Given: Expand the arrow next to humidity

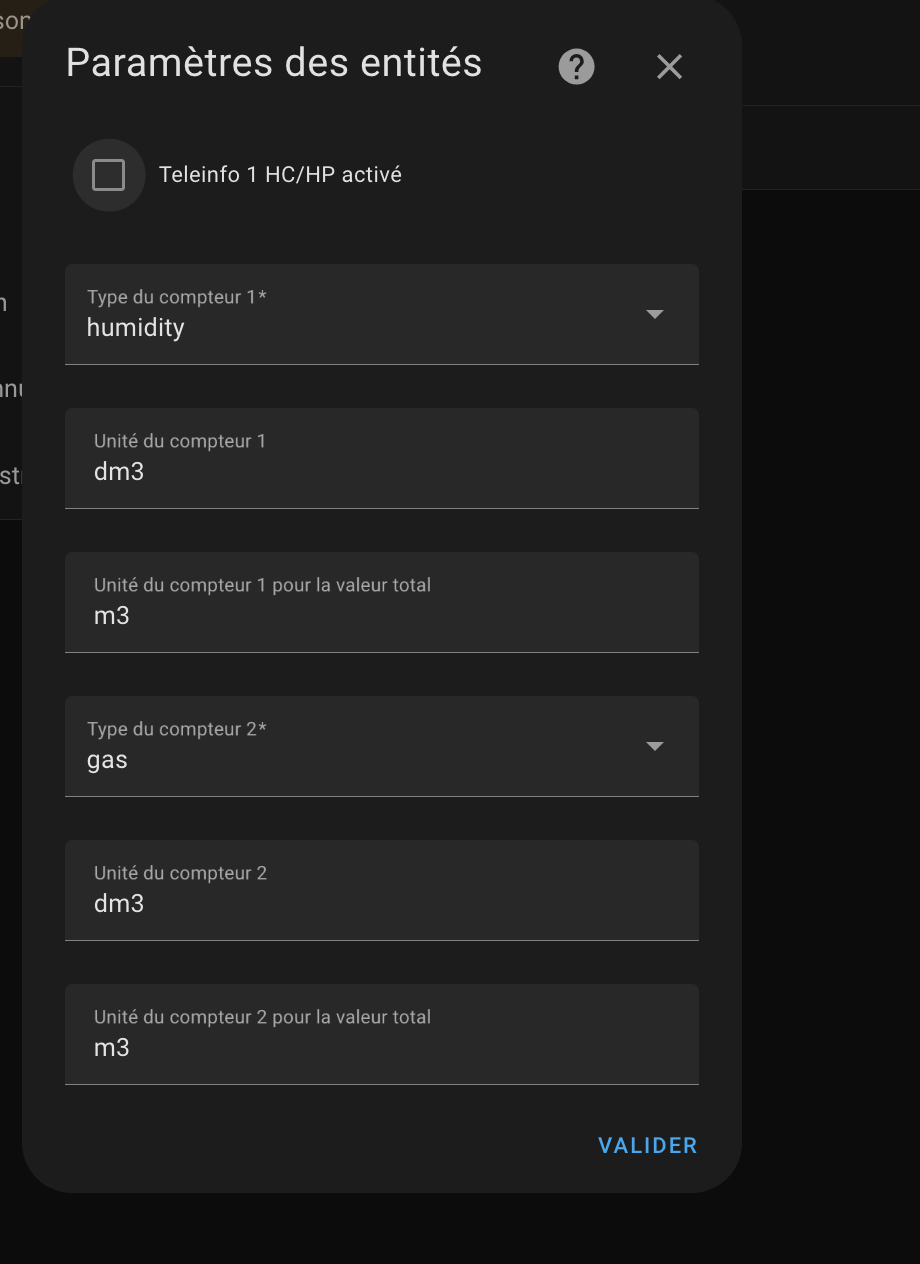Looking at the screenshot, I should click(x=655, y=314).
